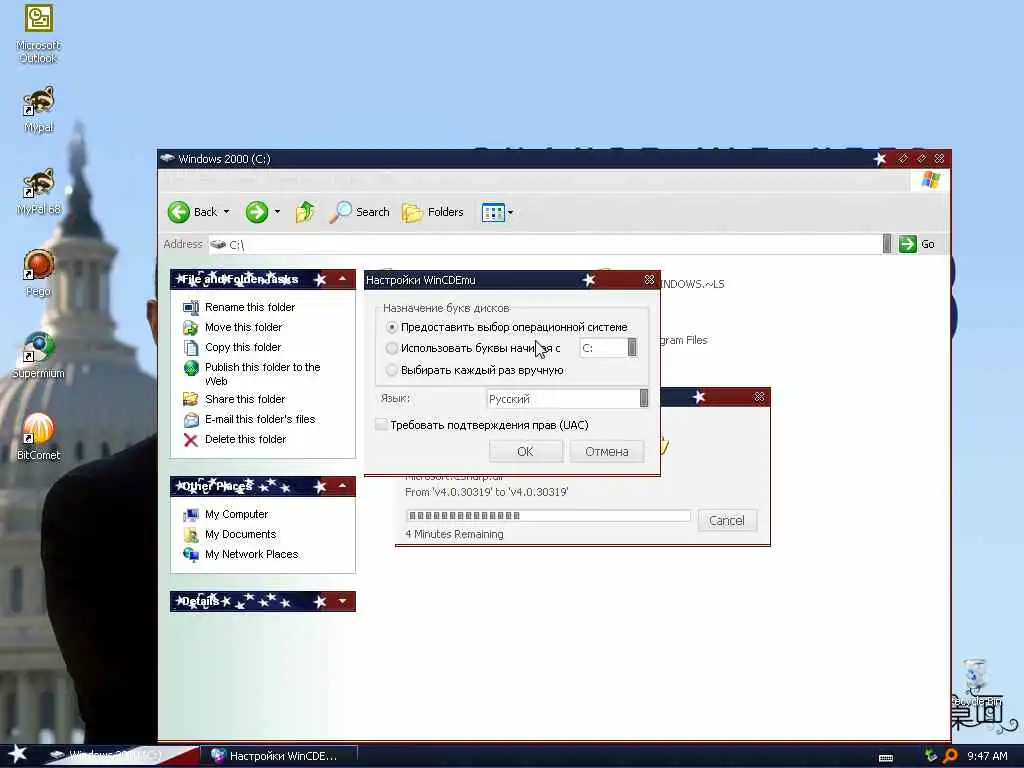
Task: Click 'Publish this folder to the Web' link text
Action: [263, 374]
